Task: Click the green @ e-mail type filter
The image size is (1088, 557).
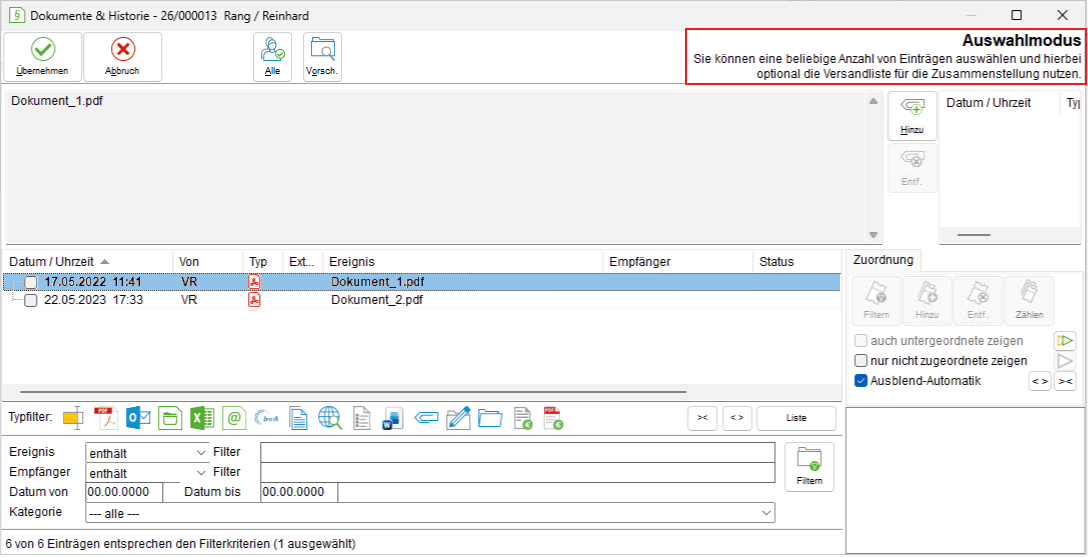Action: (235, 418)
